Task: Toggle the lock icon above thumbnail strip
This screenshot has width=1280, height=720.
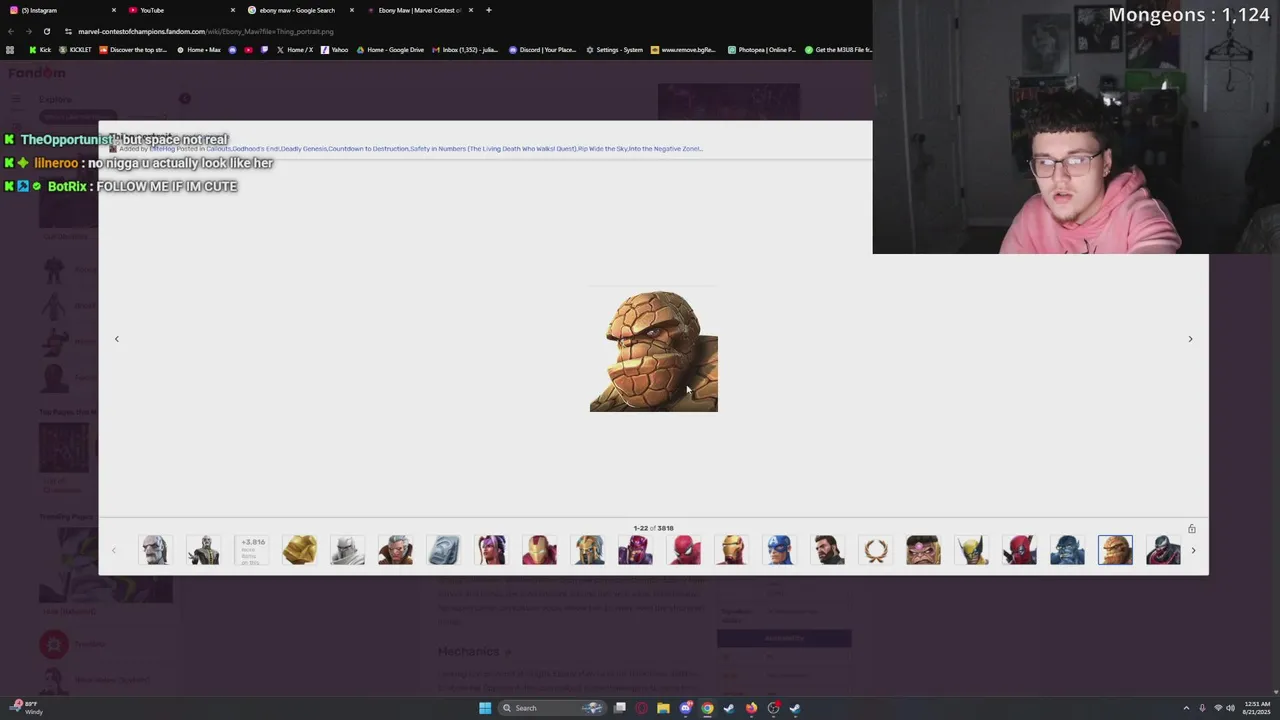Action: coord(1191,529)
